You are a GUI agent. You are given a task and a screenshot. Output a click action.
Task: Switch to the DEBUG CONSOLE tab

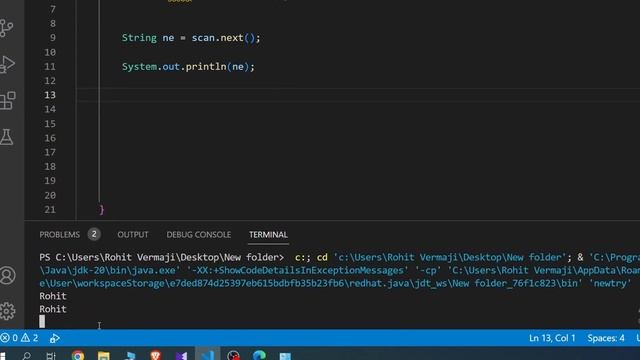coord(198,235)
